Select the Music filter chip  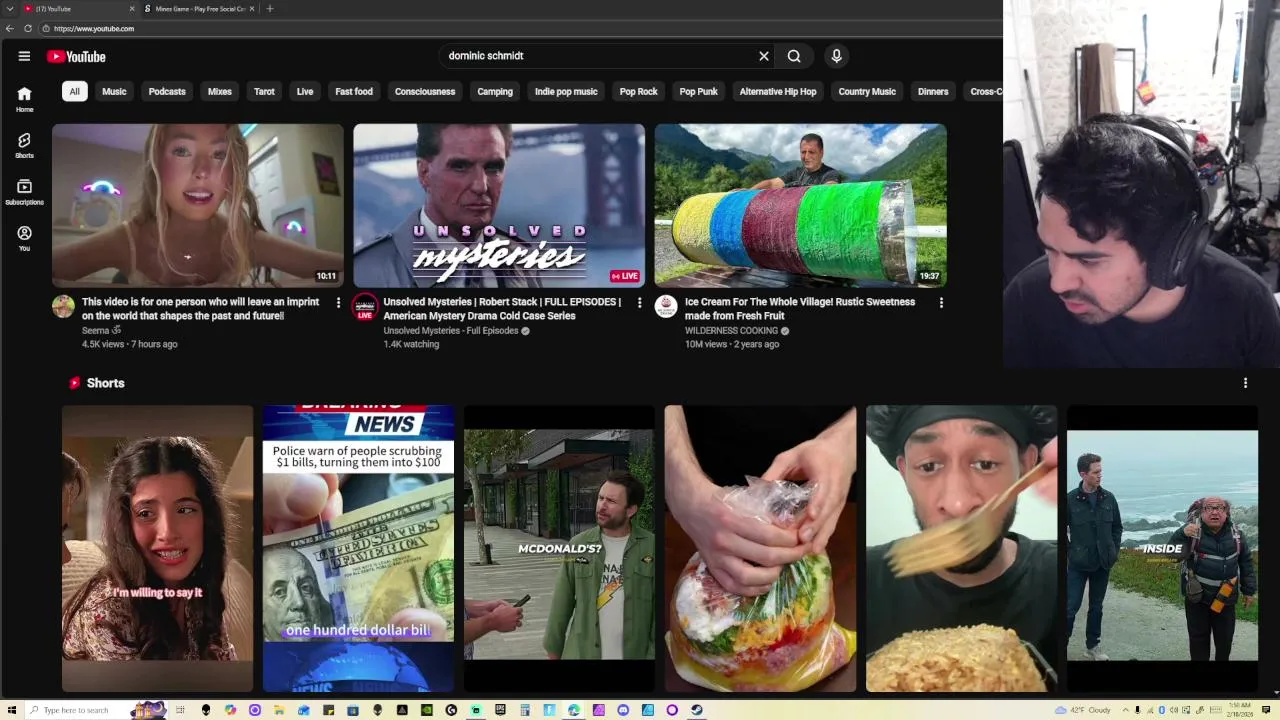click(114, 91)
